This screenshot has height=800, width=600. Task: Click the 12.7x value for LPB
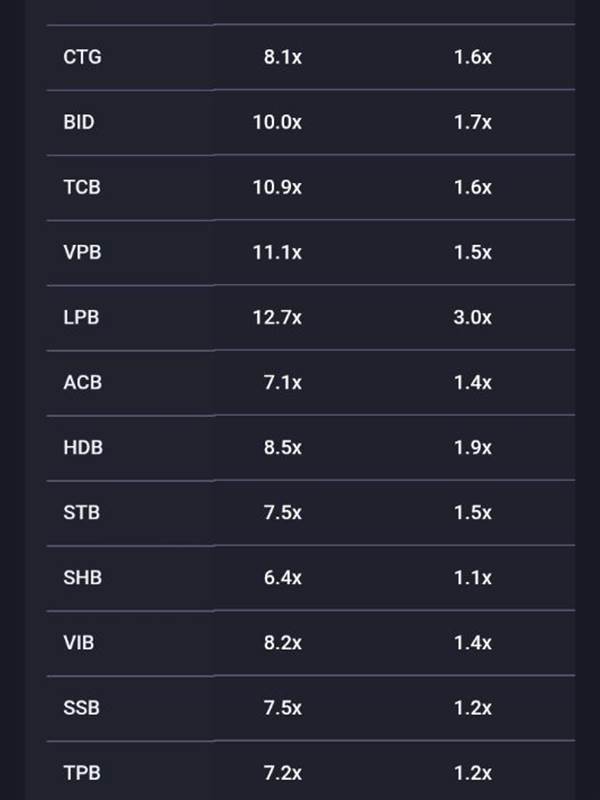coord(277,317)
